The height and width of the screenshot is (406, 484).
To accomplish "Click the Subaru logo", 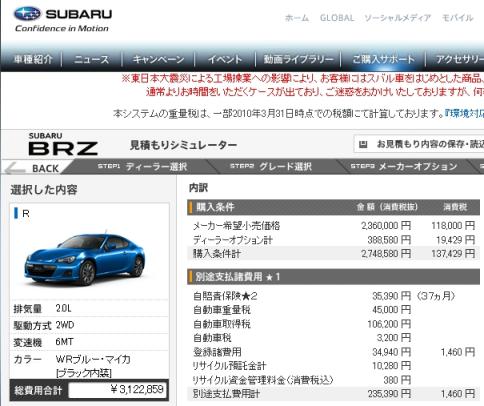I will (62, 19).
